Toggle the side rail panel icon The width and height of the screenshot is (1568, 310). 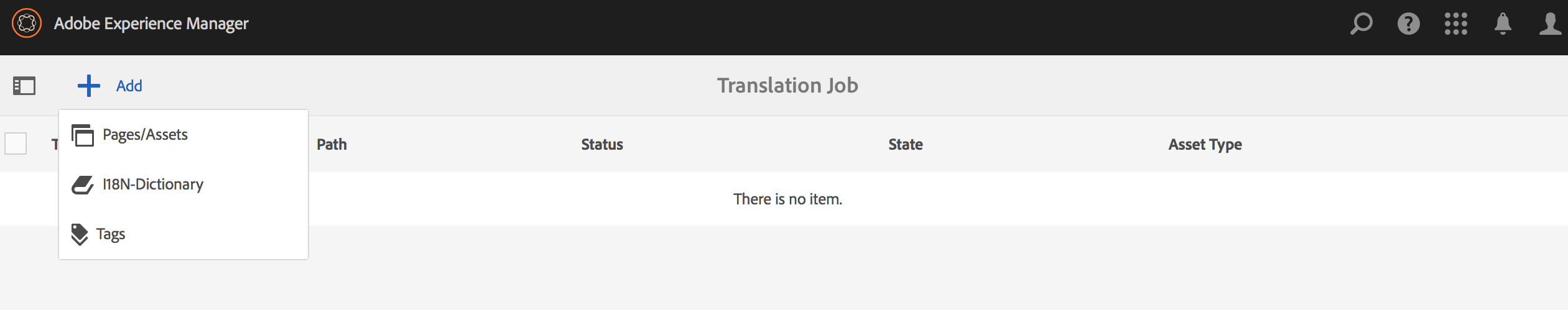24,86
